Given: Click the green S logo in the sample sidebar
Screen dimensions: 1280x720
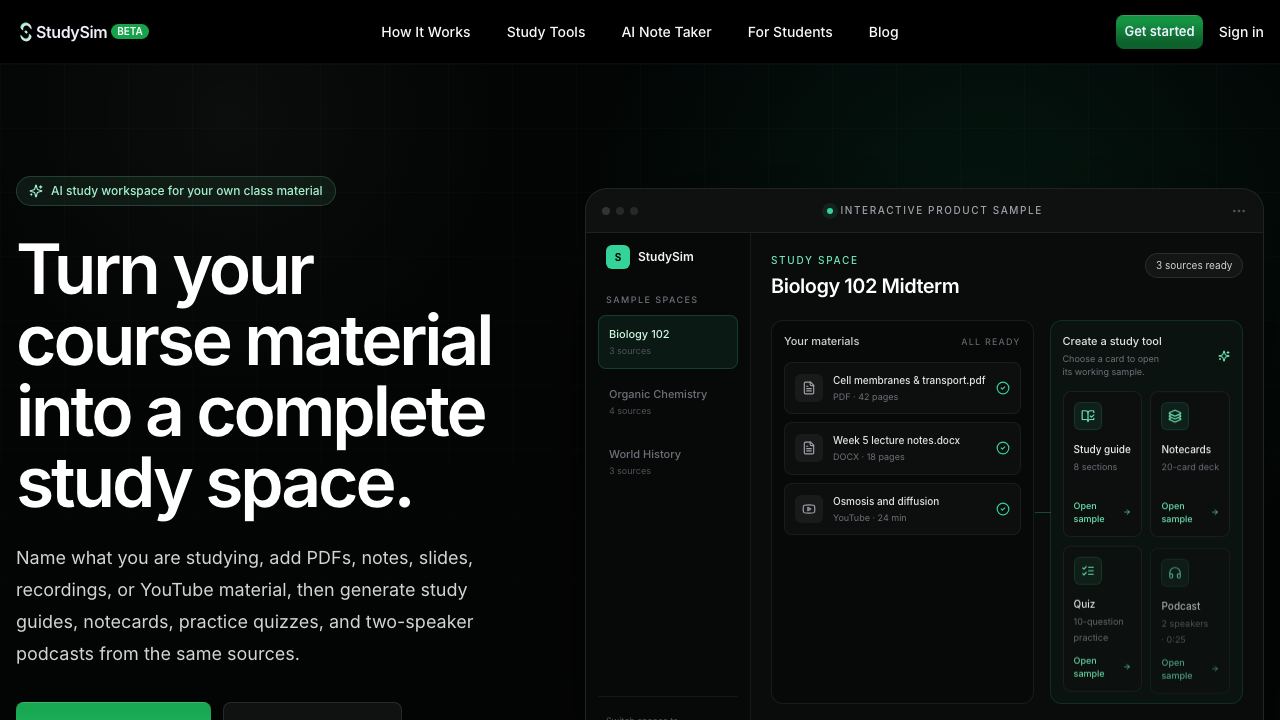Looking at the screenshot, I should click(x=618, y=257).
